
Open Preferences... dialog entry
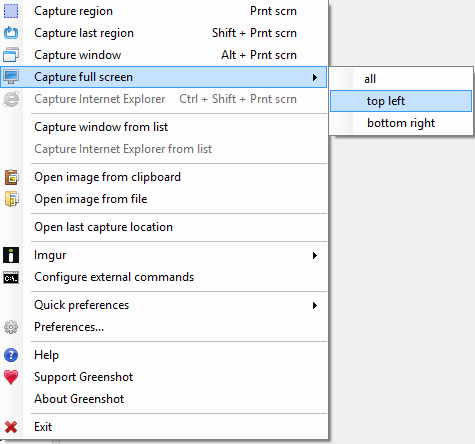coord(163,327)
